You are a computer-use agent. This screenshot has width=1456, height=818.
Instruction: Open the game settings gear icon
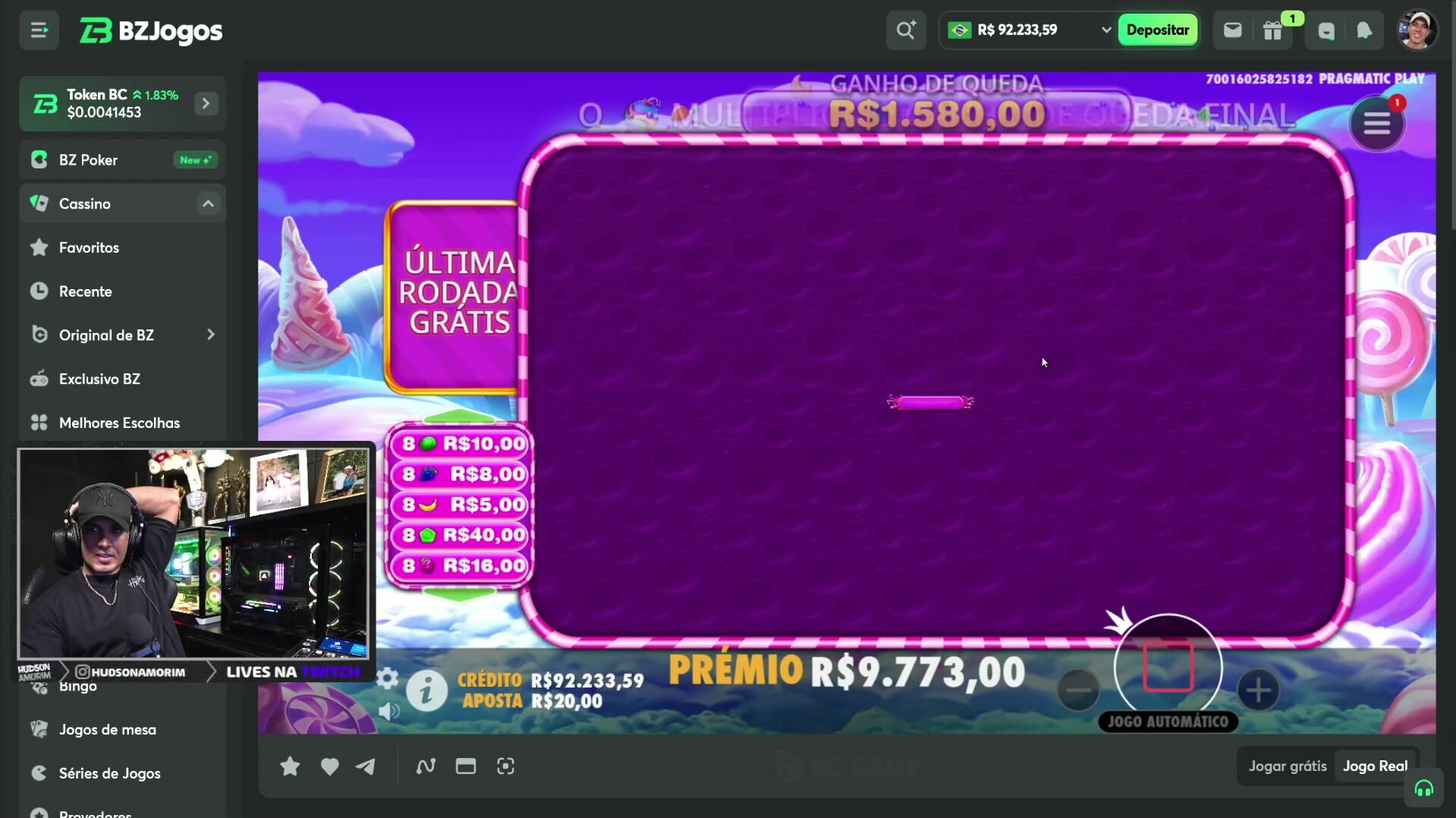point(387,678)
